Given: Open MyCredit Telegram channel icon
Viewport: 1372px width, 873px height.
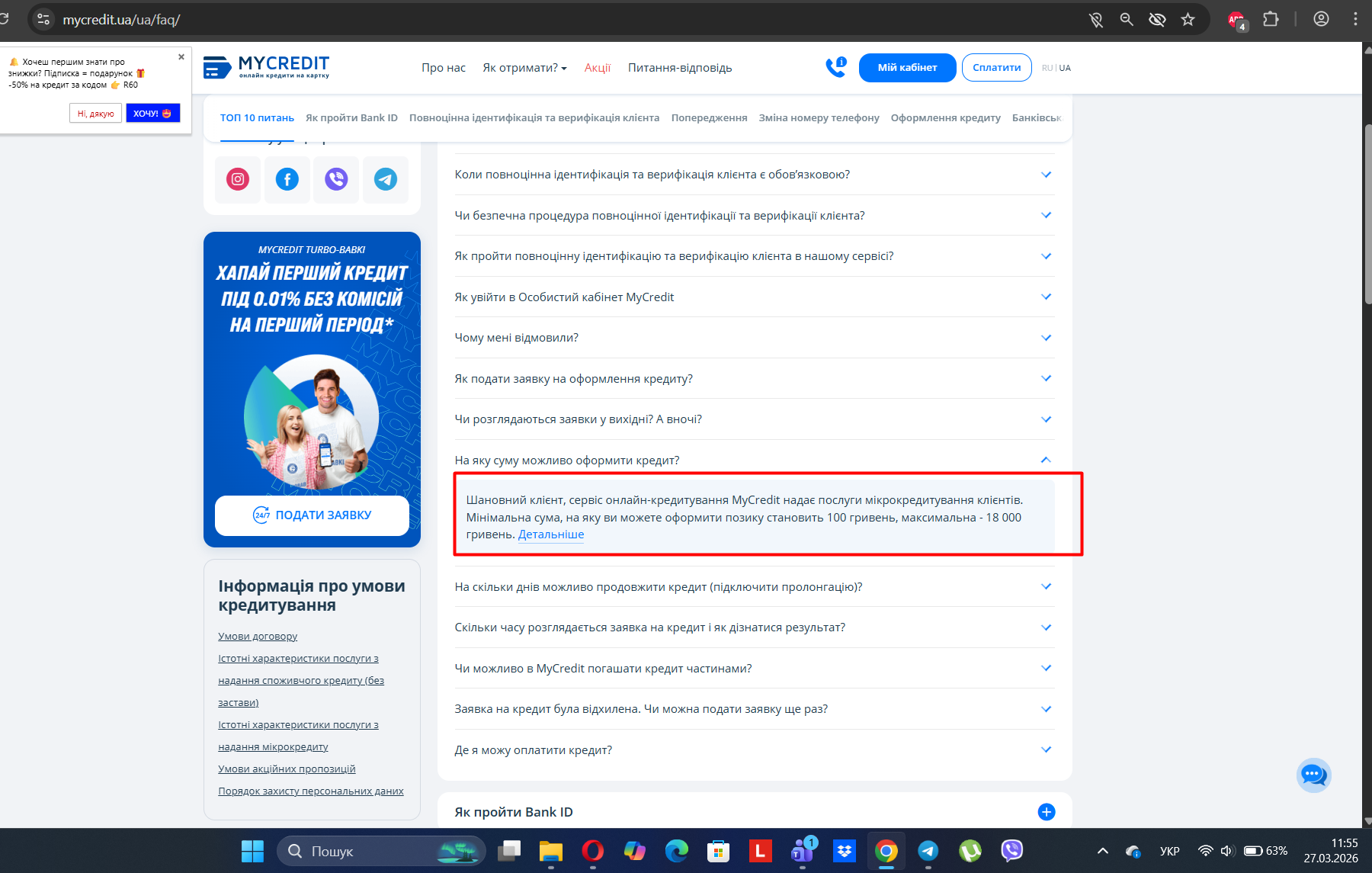Looking at the screenshot, I should pyautogui.click(x=386, y=179).
